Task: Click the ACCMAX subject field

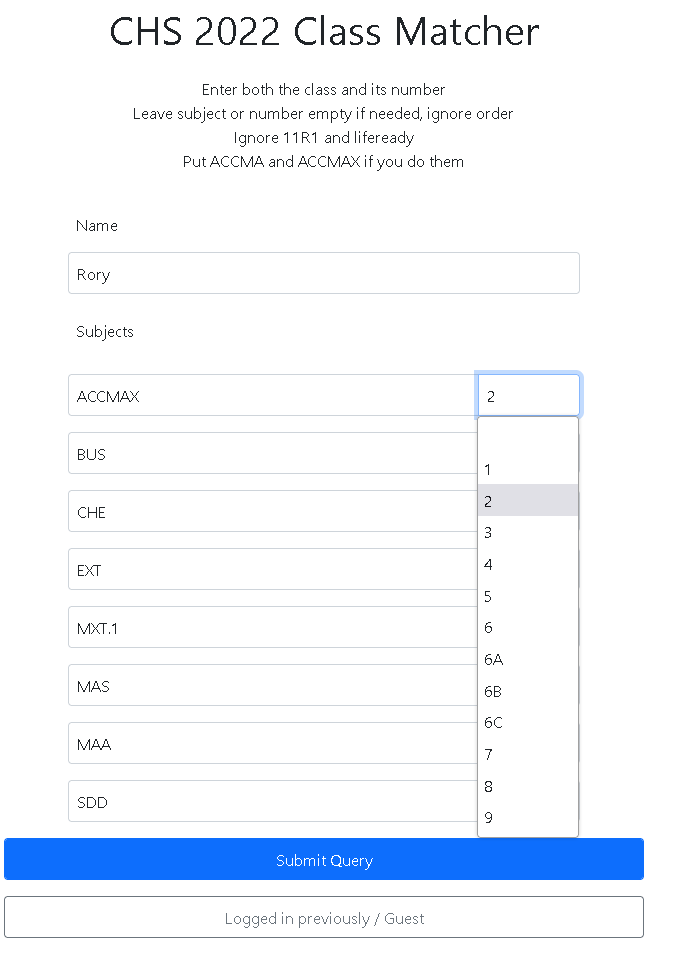Action: pyautogui.click(x=273, y=395)
